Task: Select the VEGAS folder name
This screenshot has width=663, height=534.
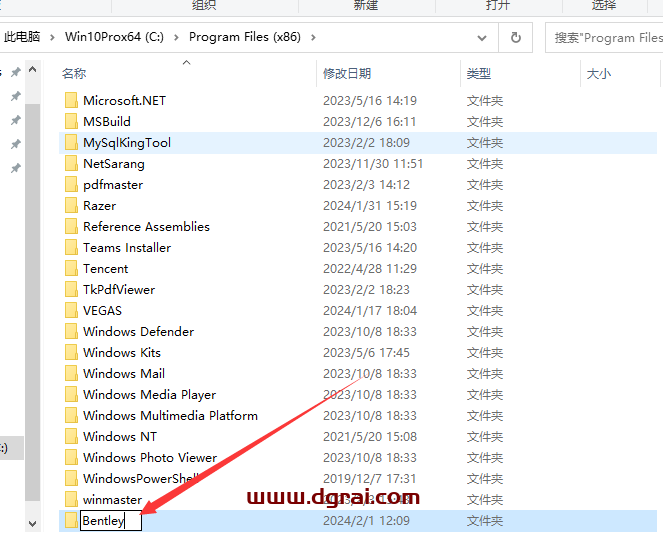Action: pyautogui.click(x=102, y=310)
